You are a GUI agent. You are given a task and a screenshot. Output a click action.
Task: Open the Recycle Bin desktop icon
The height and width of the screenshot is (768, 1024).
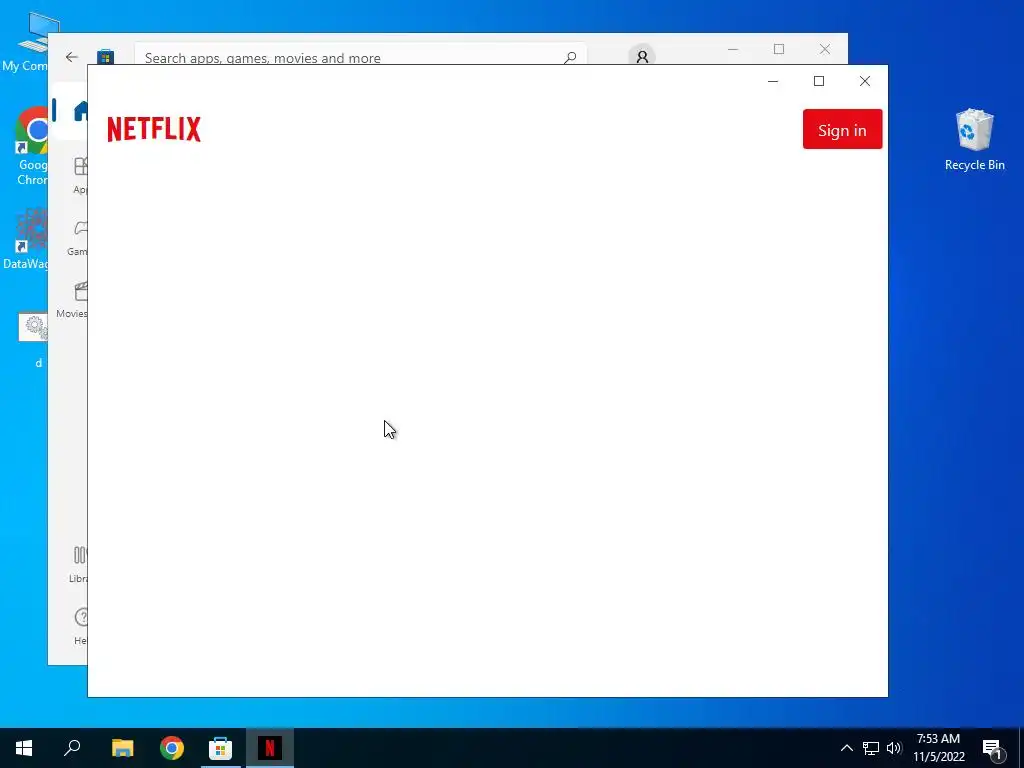coord(974,140)
